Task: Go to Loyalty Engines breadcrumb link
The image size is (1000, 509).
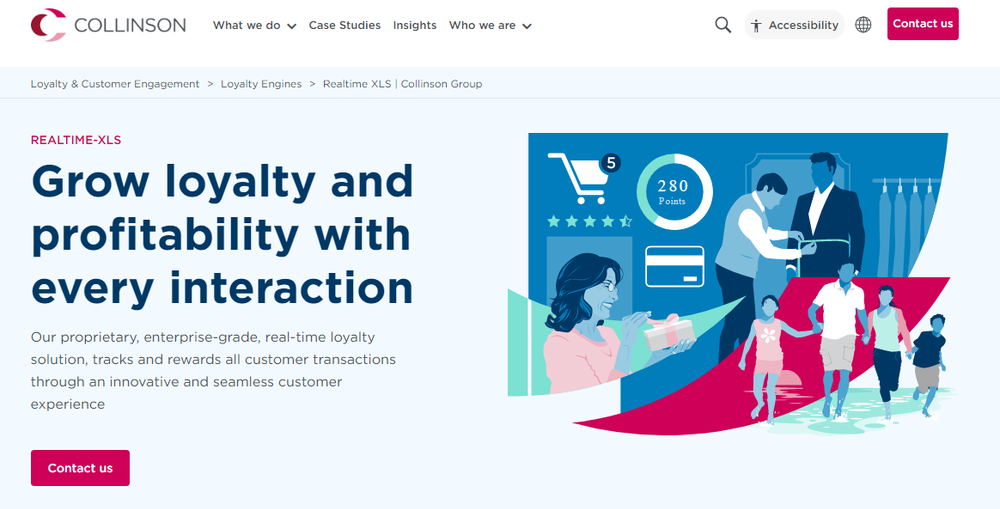Action: coord(261,84)
